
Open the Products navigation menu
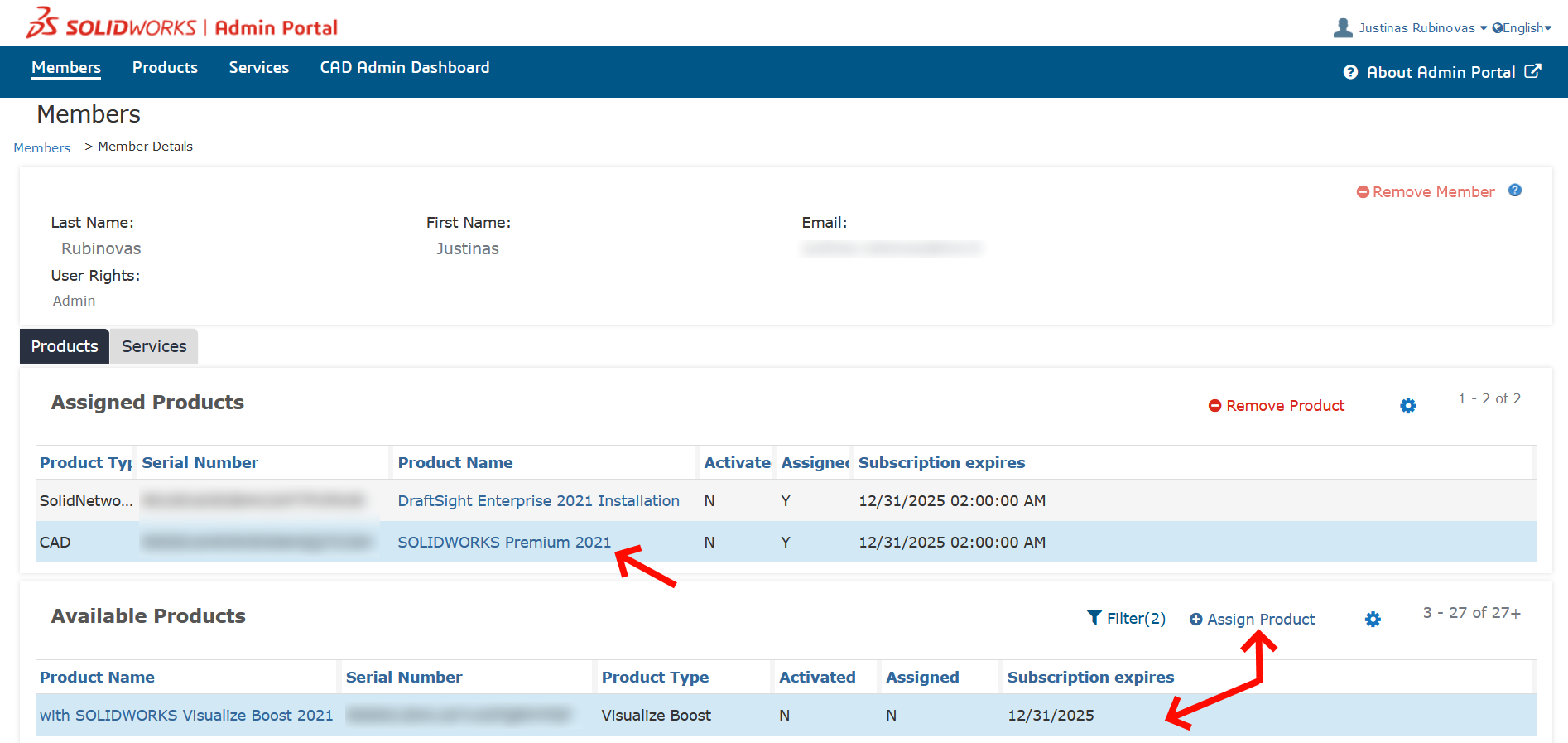coord(165,68)
